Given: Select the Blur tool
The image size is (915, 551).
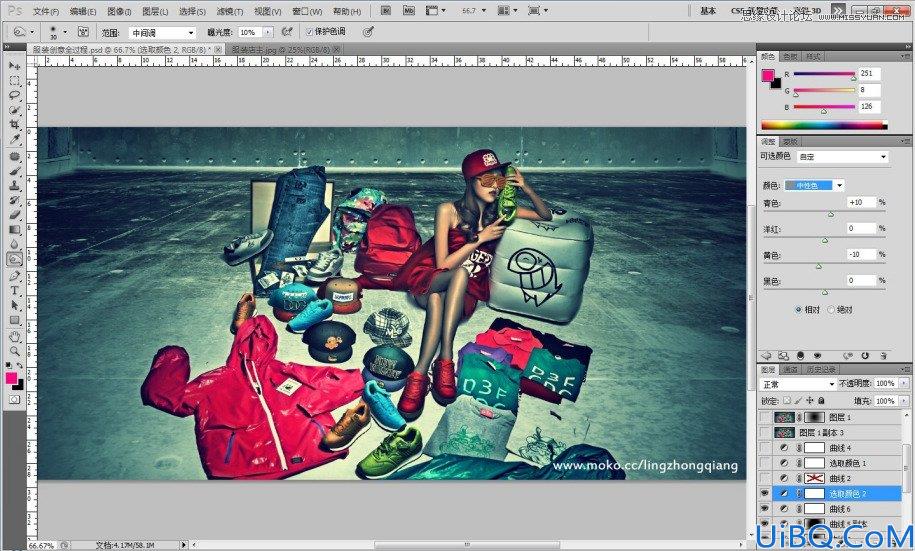Looking at the screenshot, I should coord(15,244).
